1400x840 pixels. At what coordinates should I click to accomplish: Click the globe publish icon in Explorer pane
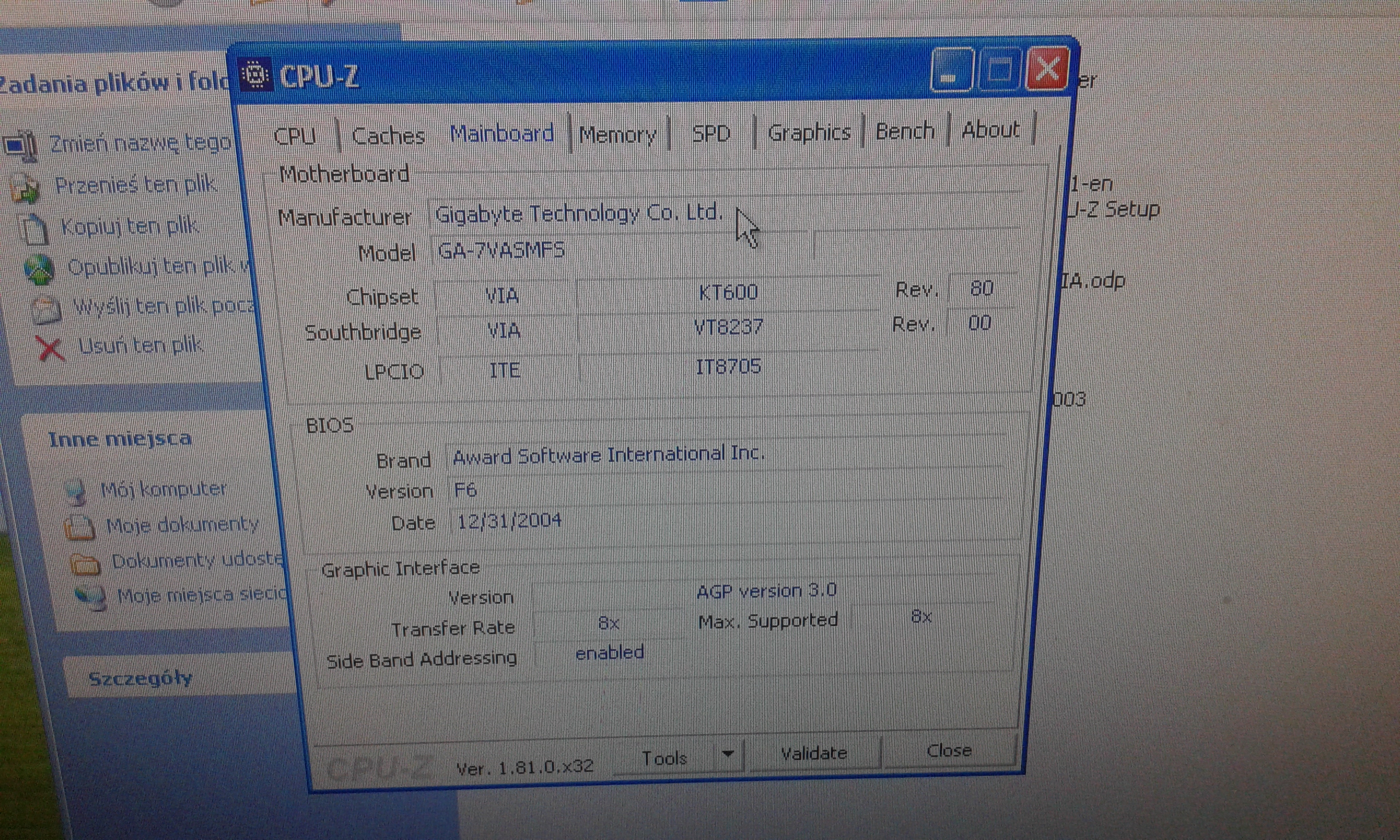click(x=38, y=269)
